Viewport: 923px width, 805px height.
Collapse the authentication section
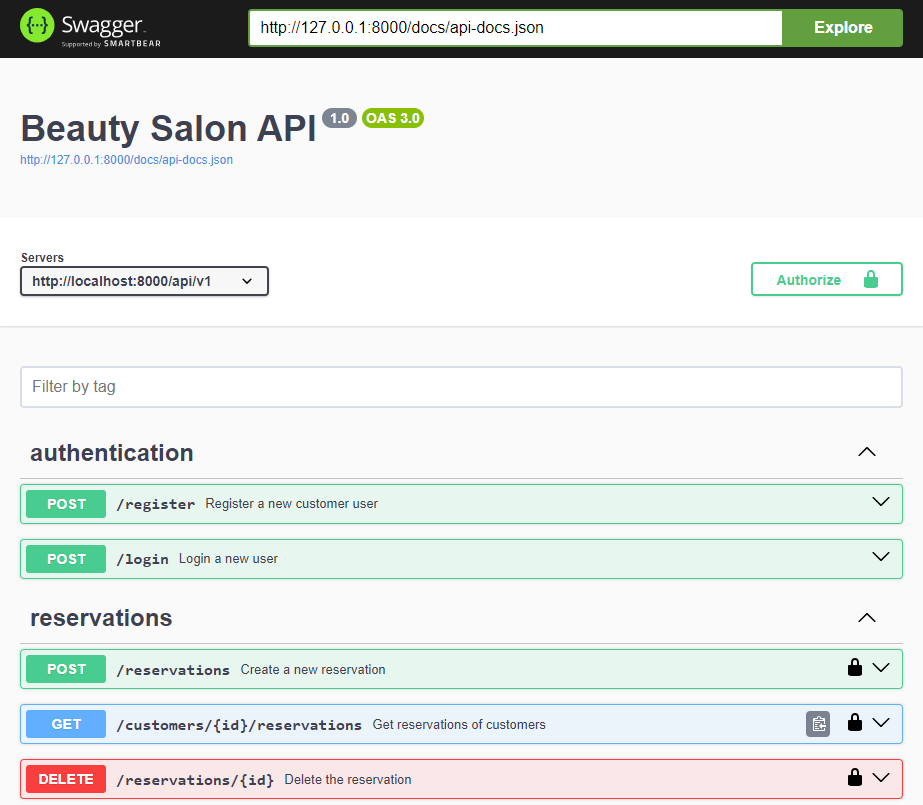(867, 452)
